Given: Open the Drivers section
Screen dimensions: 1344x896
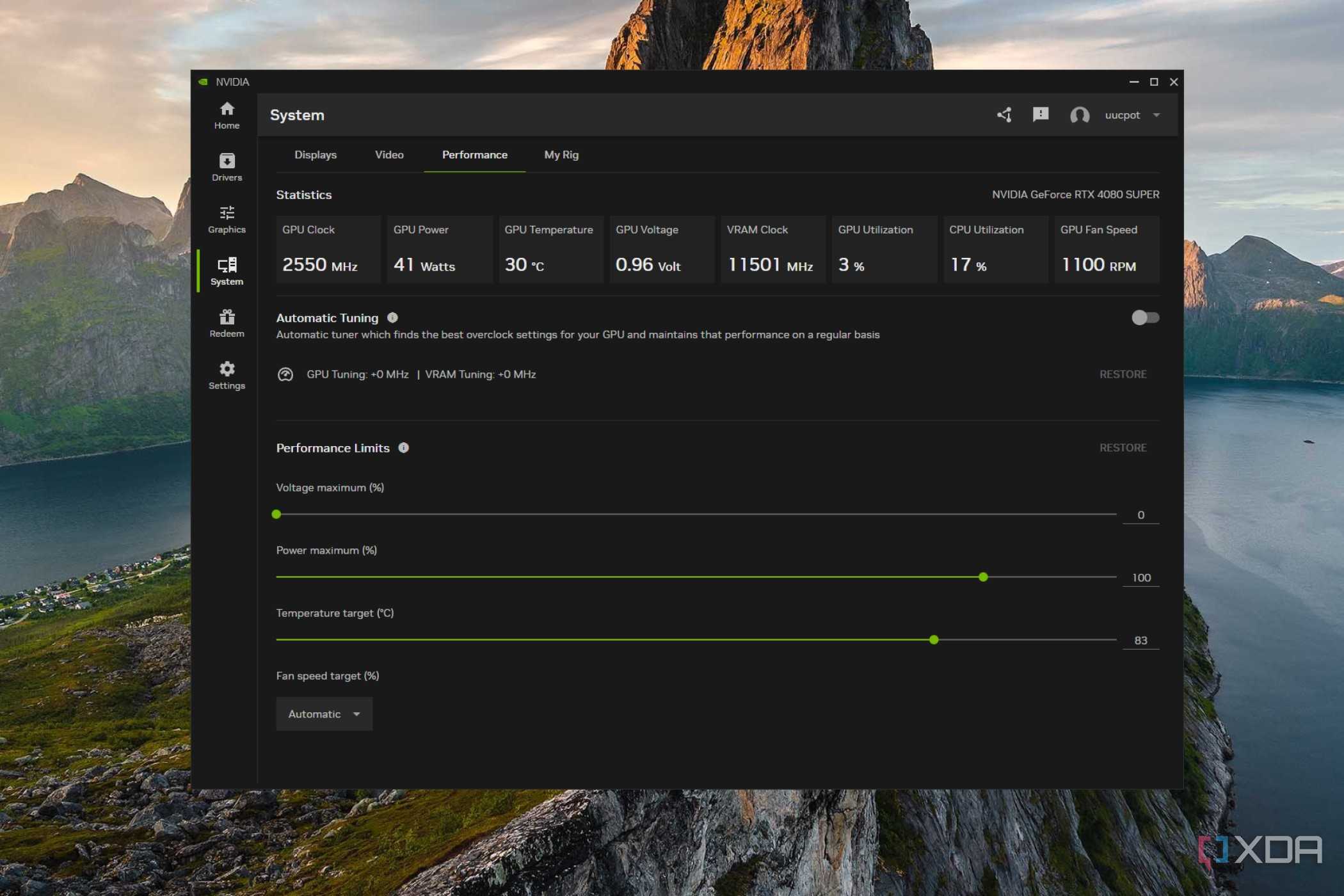Looking at the screenshot, I should 227,168.
